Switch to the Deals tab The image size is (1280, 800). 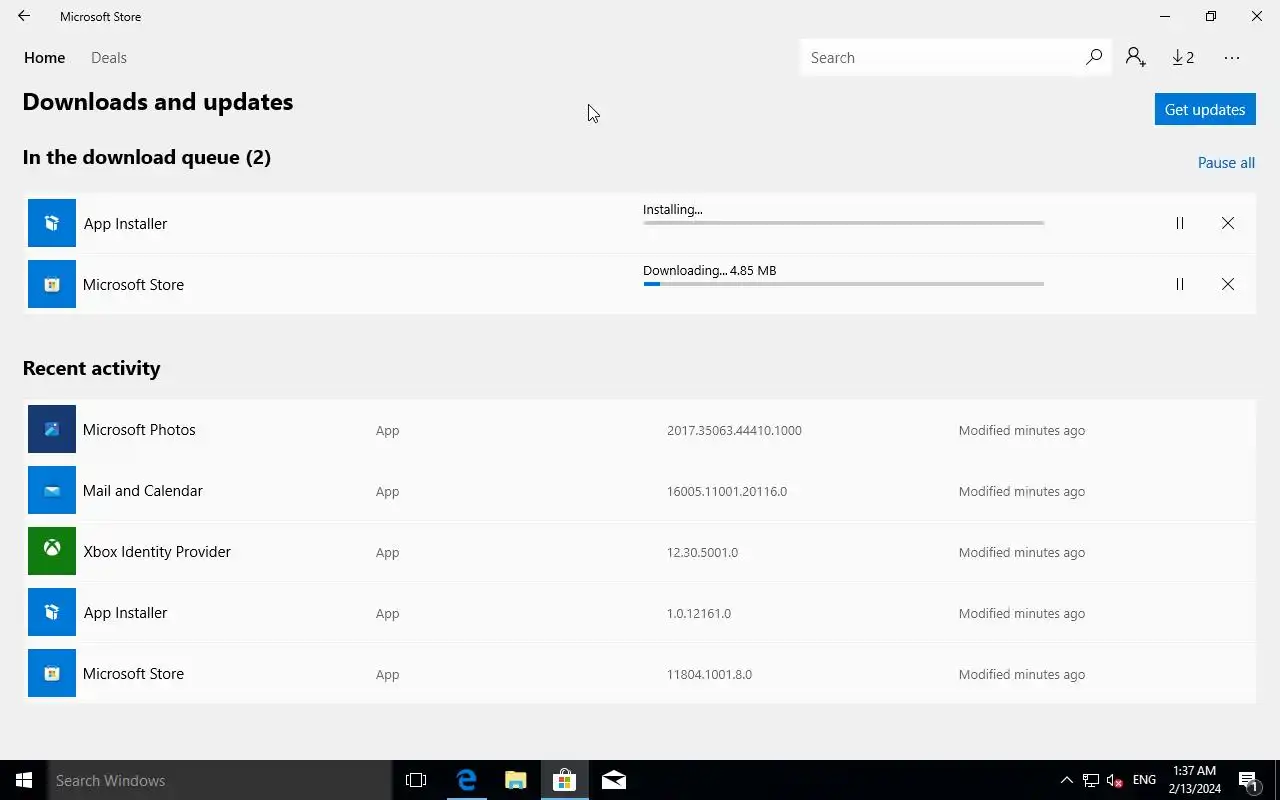[x=109, y=58]
